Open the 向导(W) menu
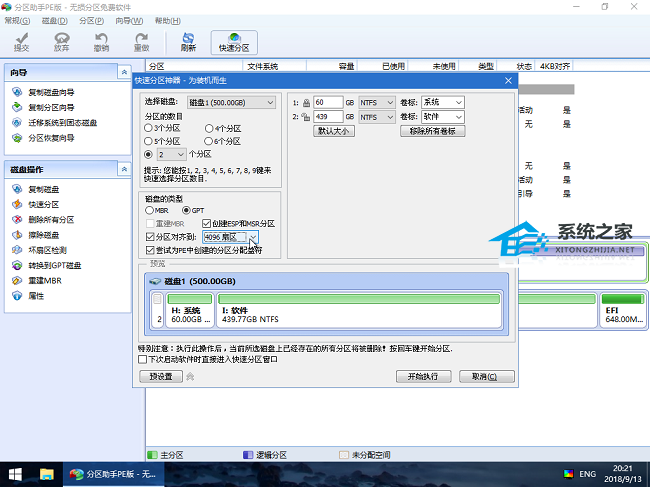Viewport: 650px width, 487px height. (x=126, y=20)
